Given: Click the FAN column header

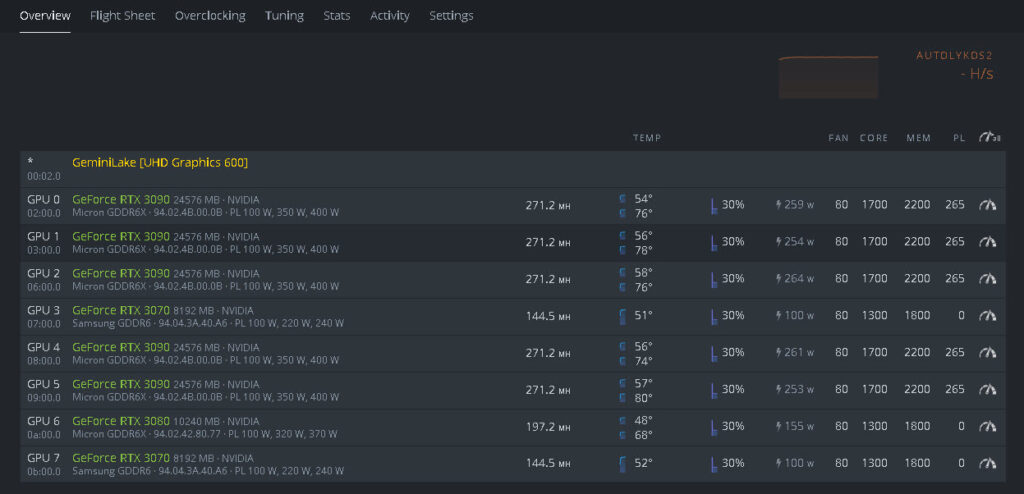Looking at the screenshot, I should click(x=839, y=138).
